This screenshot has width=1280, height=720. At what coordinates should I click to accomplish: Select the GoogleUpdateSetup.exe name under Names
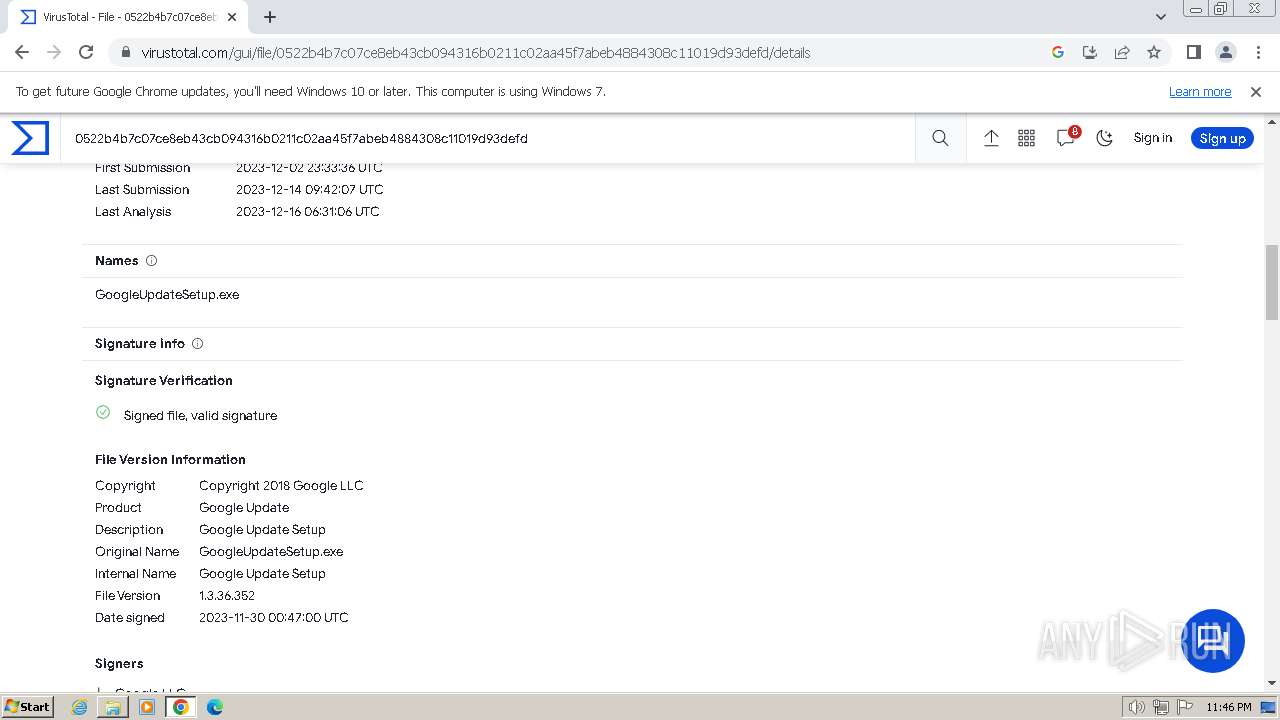point(167,294)
